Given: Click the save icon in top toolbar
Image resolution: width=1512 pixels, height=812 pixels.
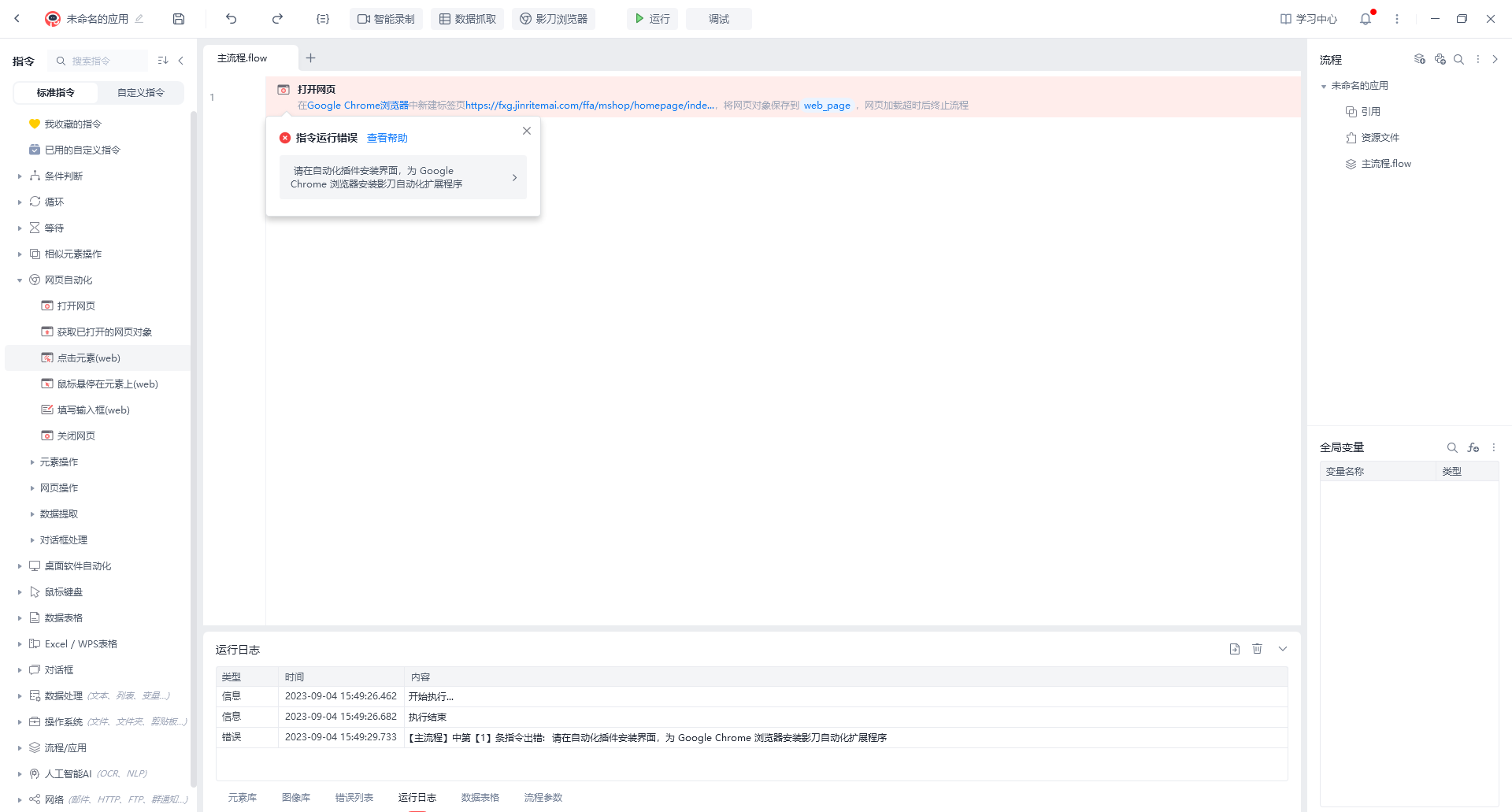Looking at the screenshot, I should coord(179,19).
